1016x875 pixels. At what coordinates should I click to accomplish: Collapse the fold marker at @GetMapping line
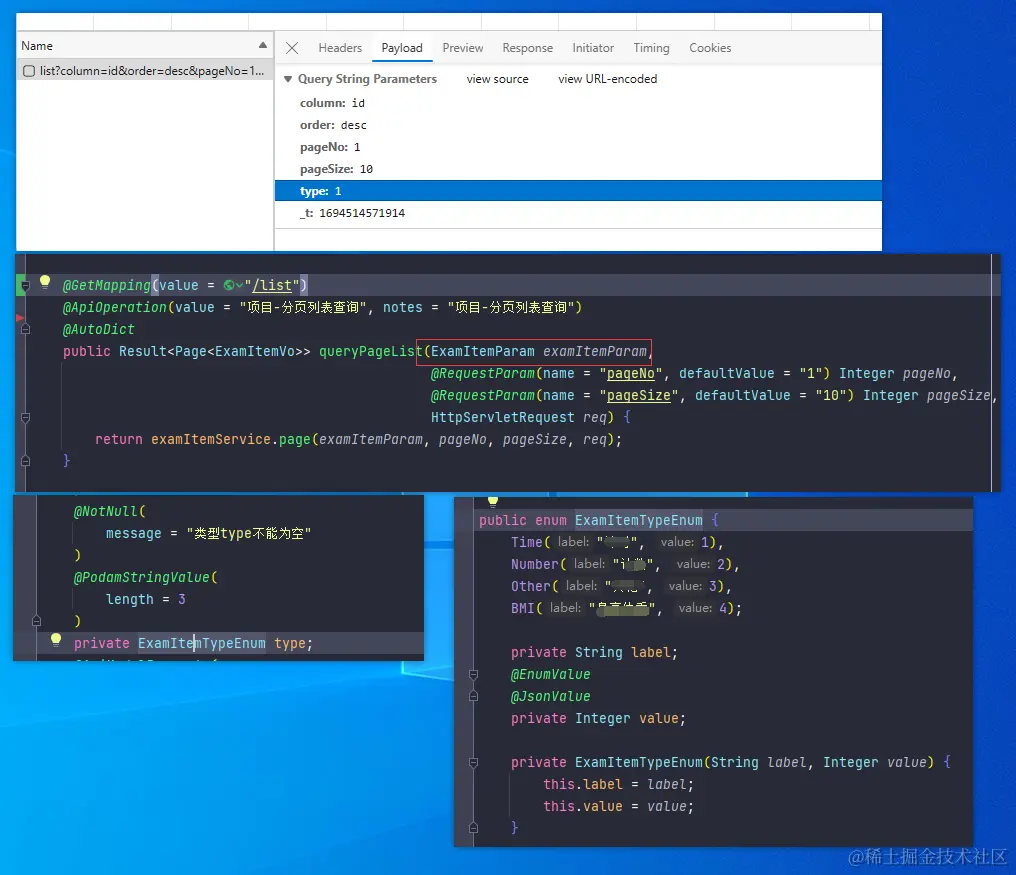[x=25, y=285]
